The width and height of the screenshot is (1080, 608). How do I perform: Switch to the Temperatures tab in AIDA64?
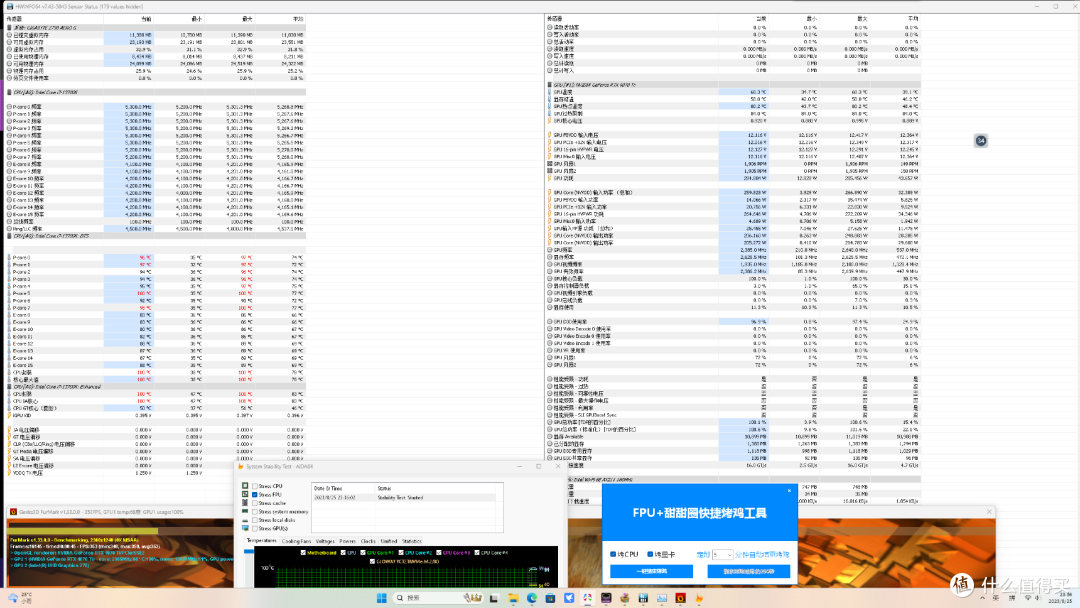click(261, 541)
